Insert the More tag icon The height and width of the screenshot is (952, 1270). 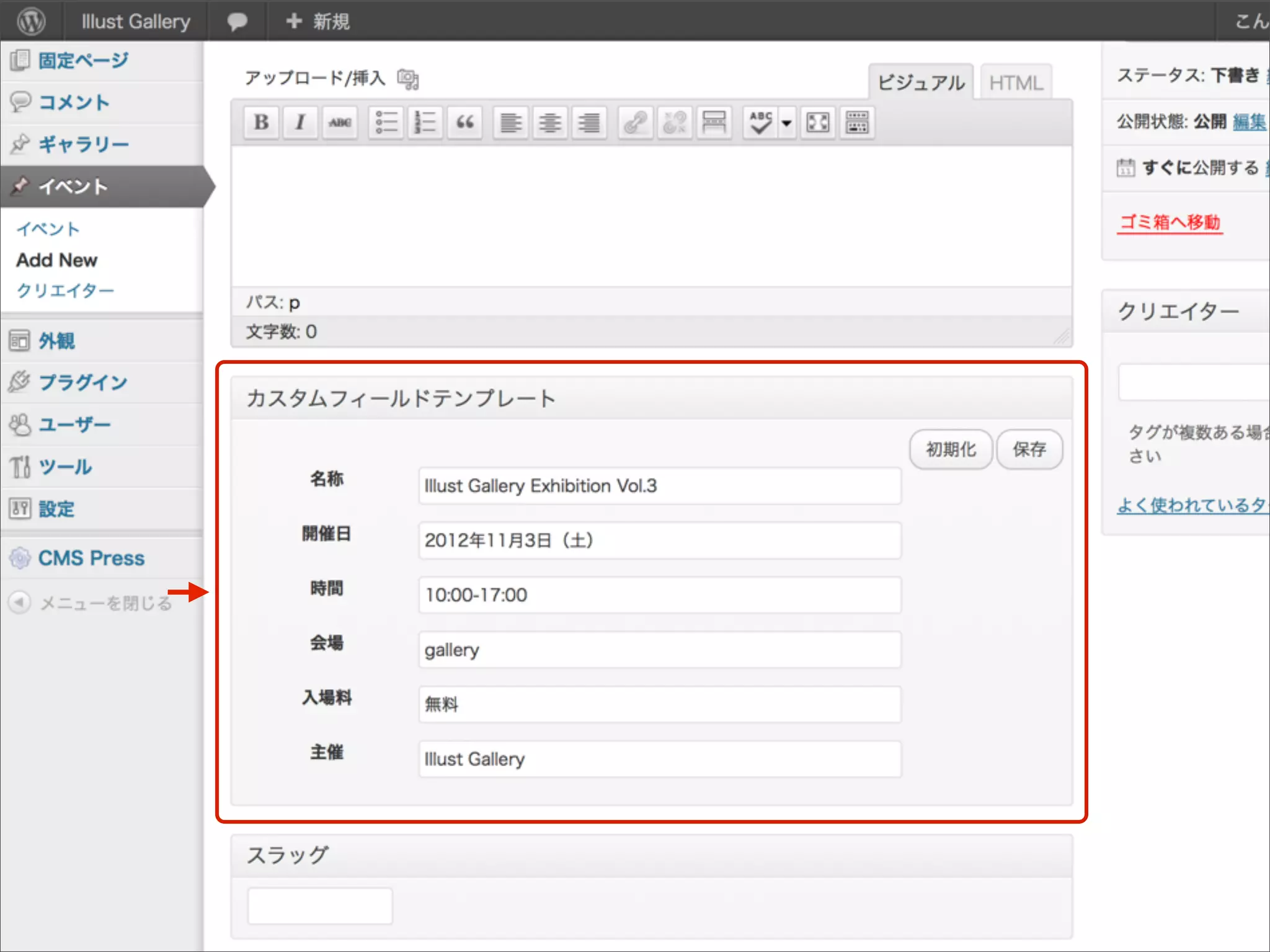[x=714, y=123]
